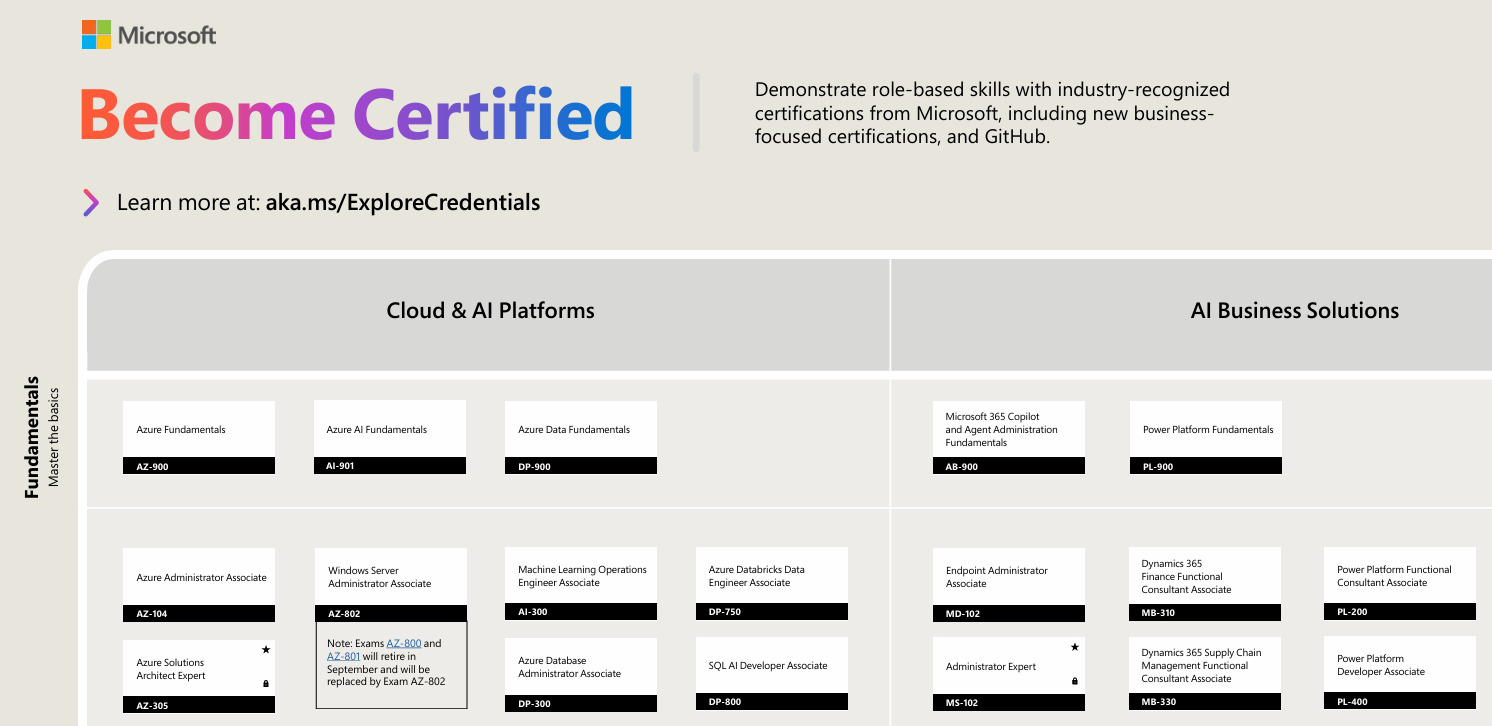Select the Cloud & AI Platforms column header

pyautogui.click(x=490, y=311)
